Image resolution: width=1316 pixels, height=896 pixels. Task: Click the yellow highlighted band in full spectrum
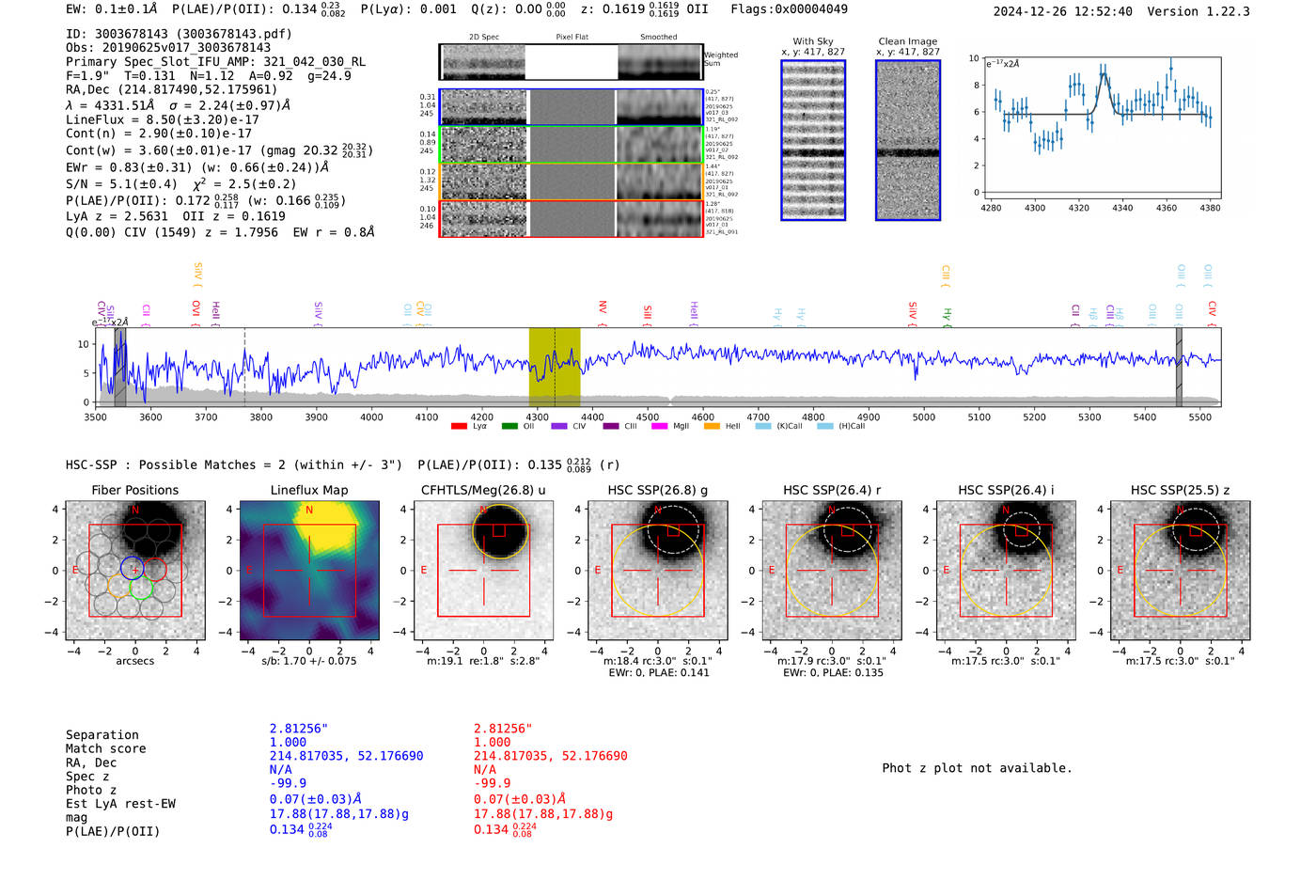[555, 367]
